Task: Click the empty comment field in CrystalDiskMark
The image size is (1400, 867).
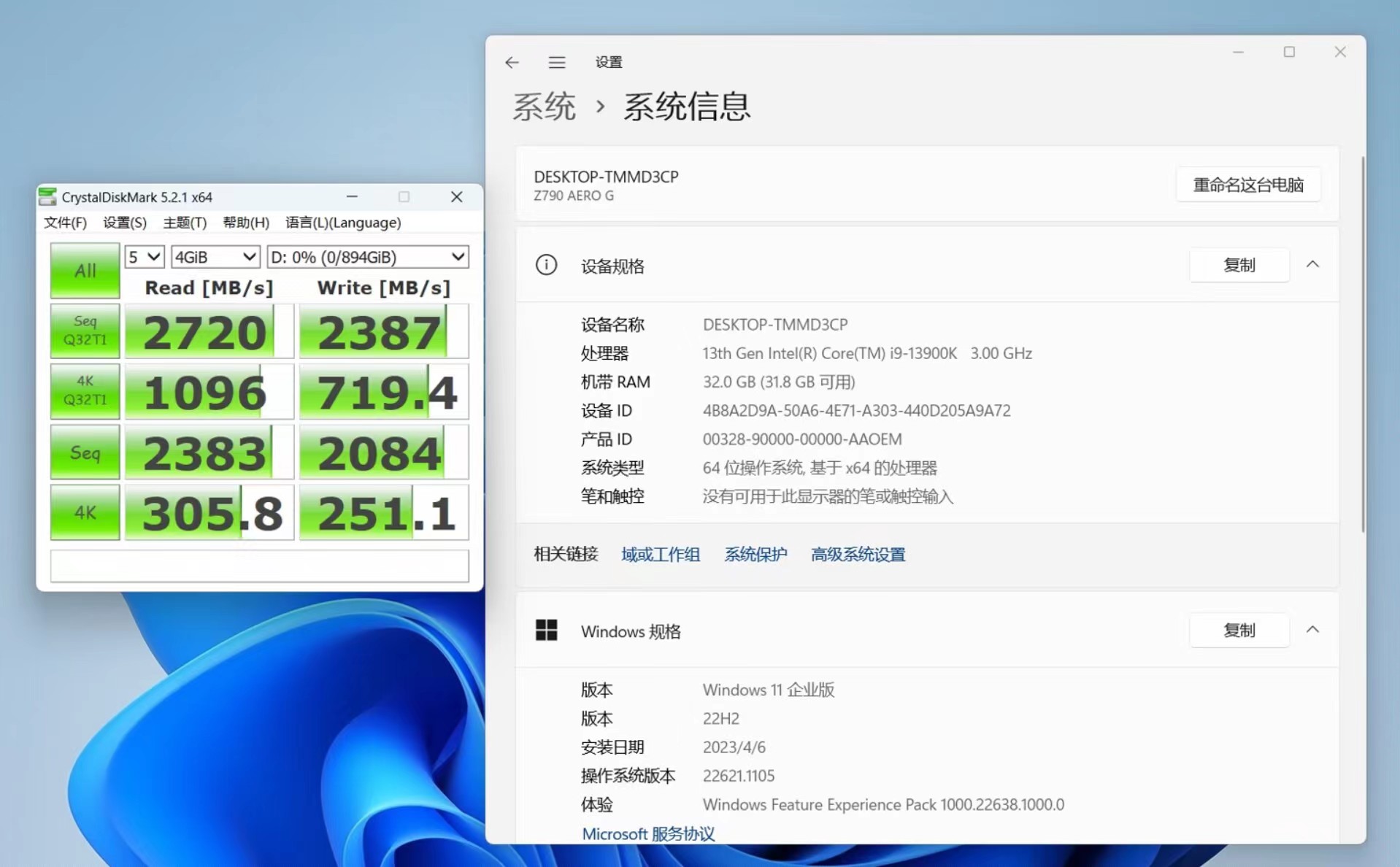Action: 259,566
